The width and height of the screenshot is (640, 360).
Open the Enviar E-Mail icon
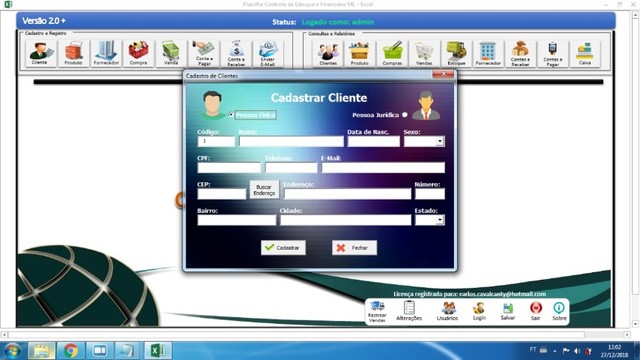coord(268,53)
